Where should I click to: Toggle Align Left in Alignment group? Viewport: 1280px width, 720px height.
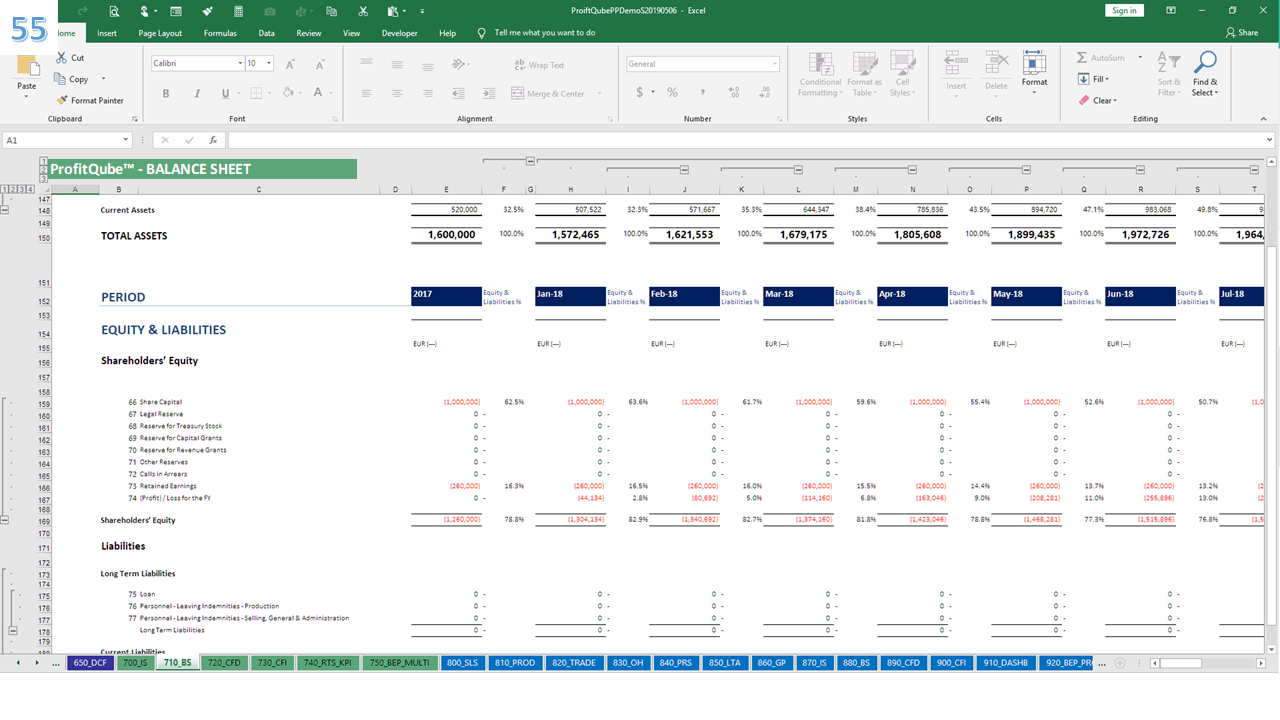click(x=369, y=93)
